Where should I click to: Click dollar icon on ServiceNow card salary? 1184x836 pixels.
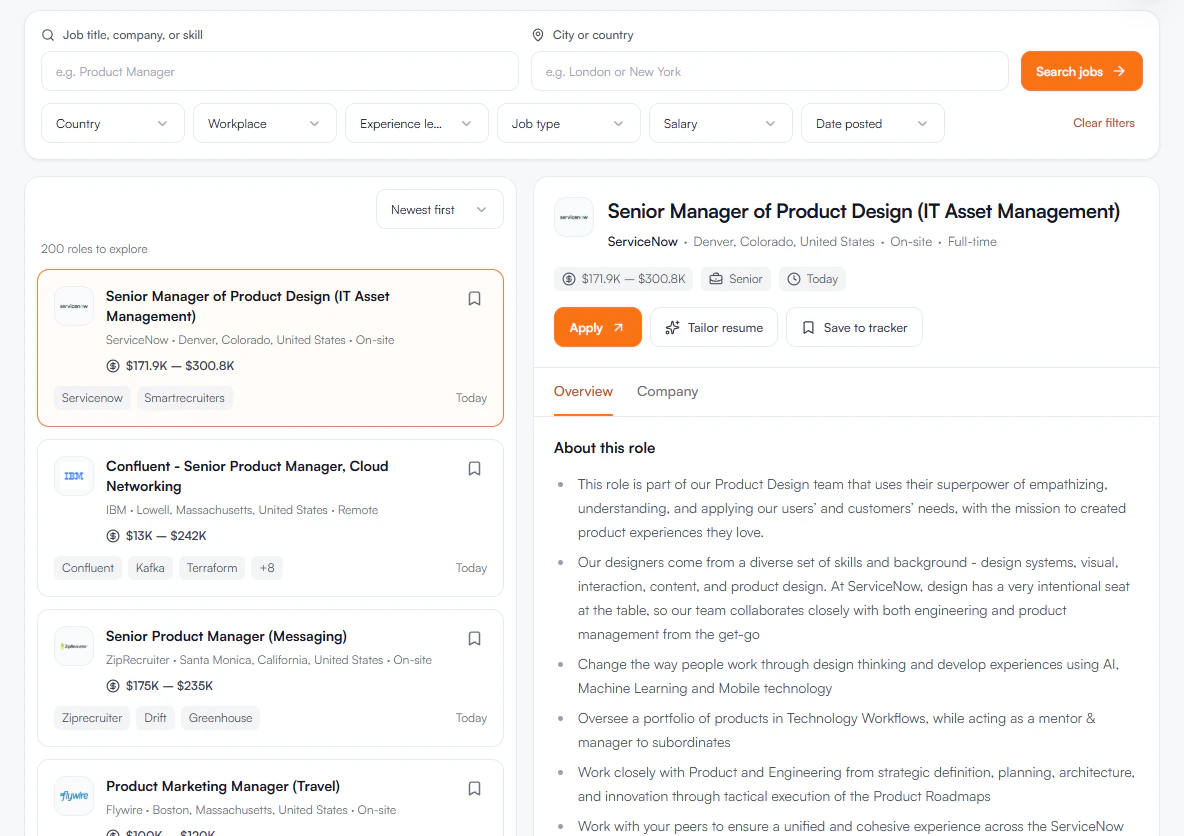113,366
